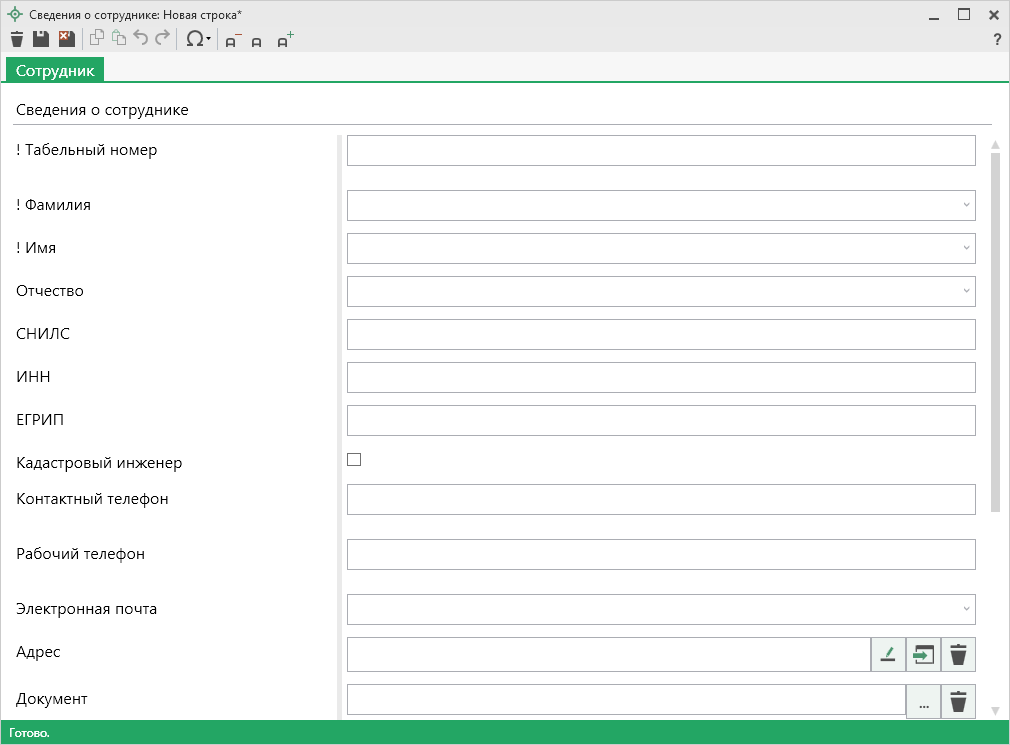Click the Табельный номер input field
This screenshot has height=745, width=1010.
coord(660,151)
